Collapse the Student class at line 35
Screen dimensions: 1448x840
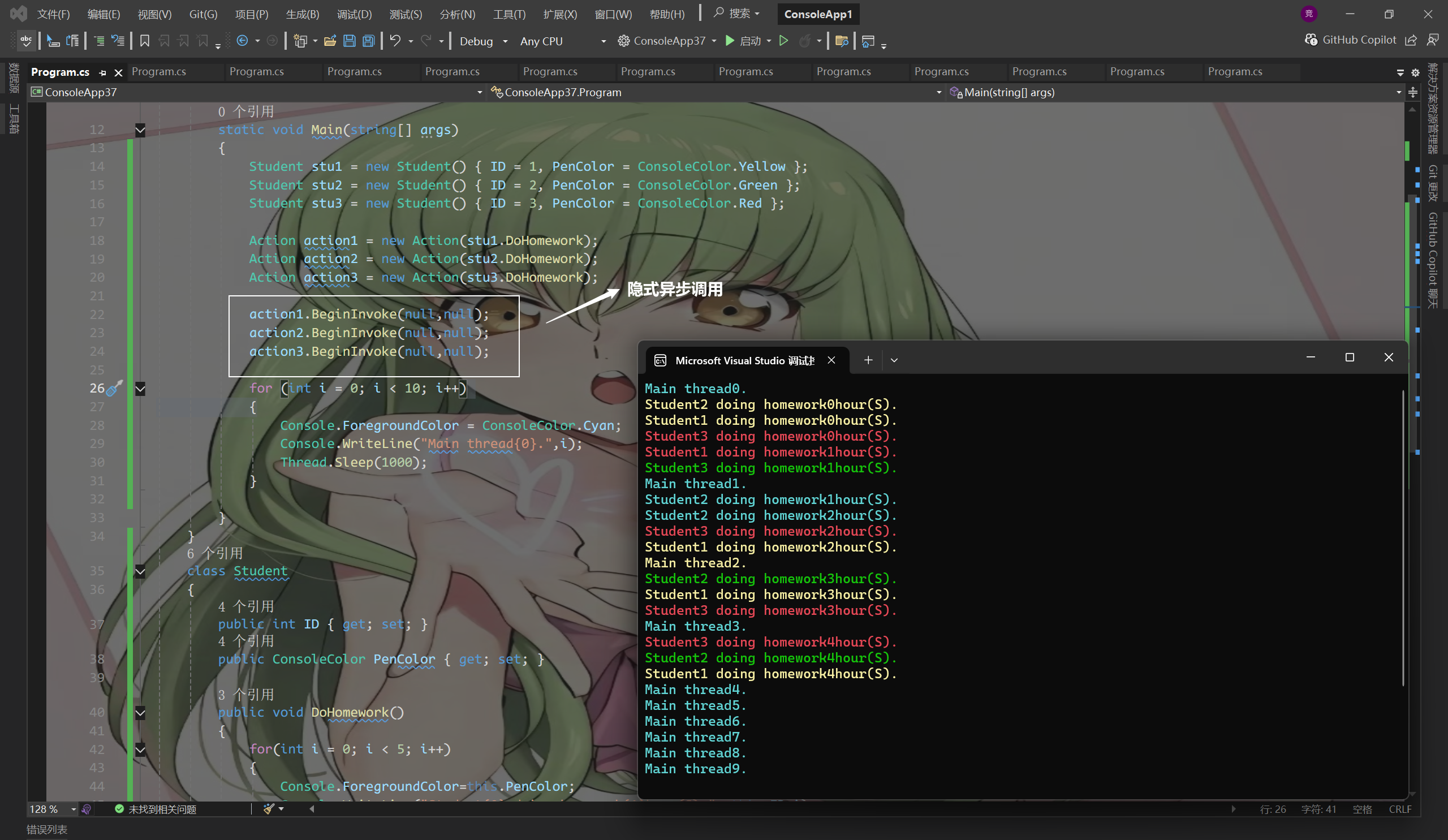click(140, 571)
